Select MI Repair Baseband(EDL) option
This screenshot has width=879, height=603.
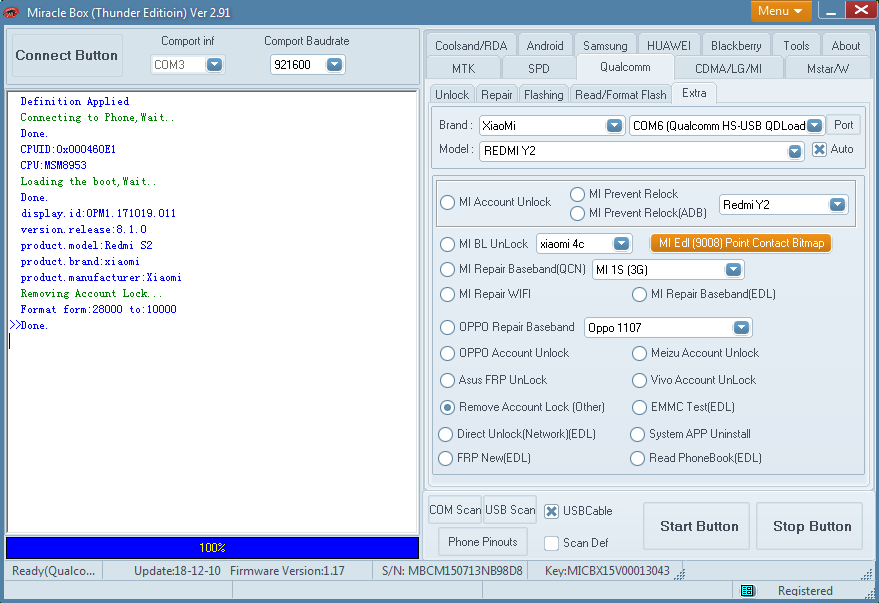tap(639, 294)
